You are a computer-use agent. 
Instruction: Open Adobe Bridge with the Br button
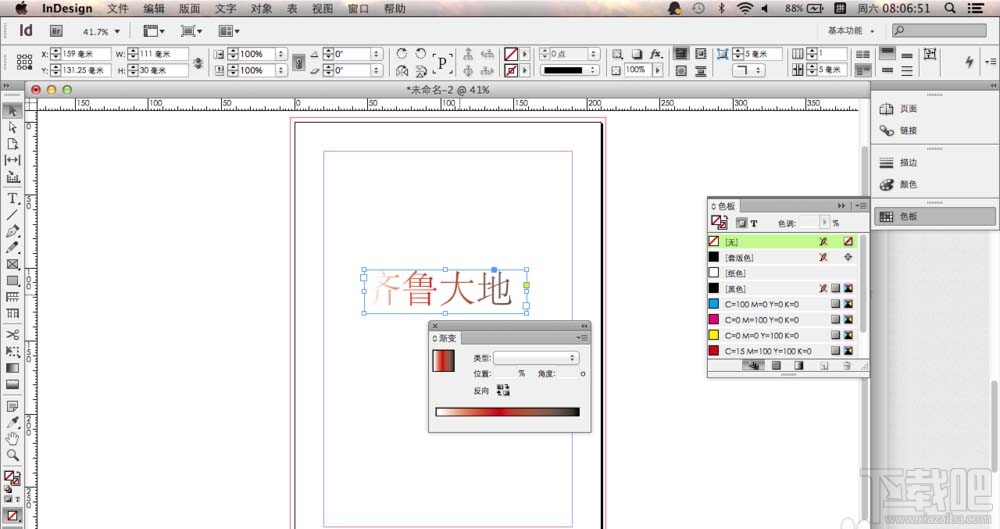(x=56, y=31)
